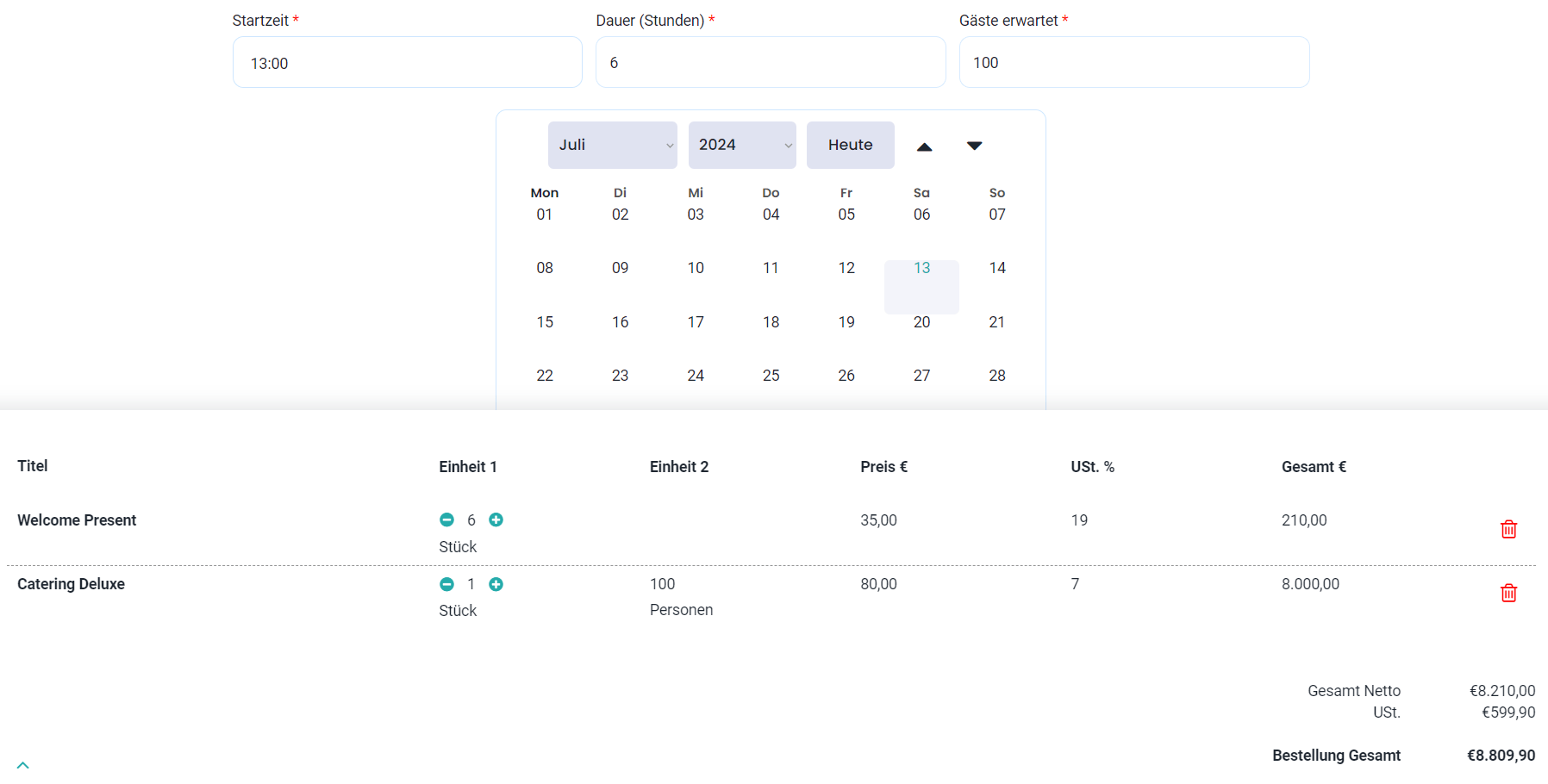Viewport: 1548px width, 784px height.
Task: Decrease Catering Deluxe quantity with minus icon
Action: [x=446, y=584]
